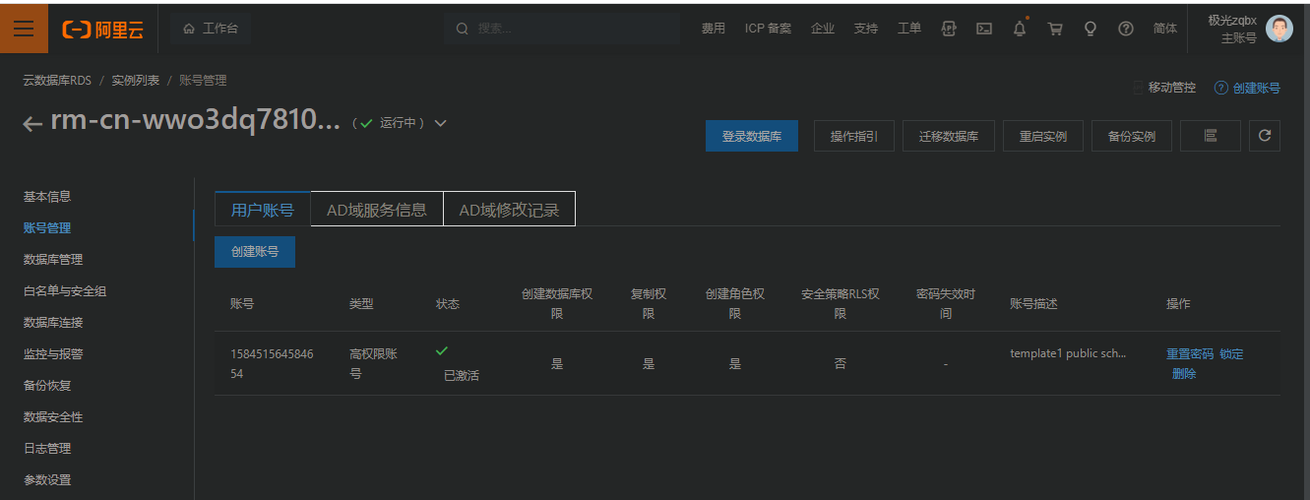This screenshot has width=1310, height=500.
Task: Open 数据安全性 in the sidebar
Action: coord(53,417)
